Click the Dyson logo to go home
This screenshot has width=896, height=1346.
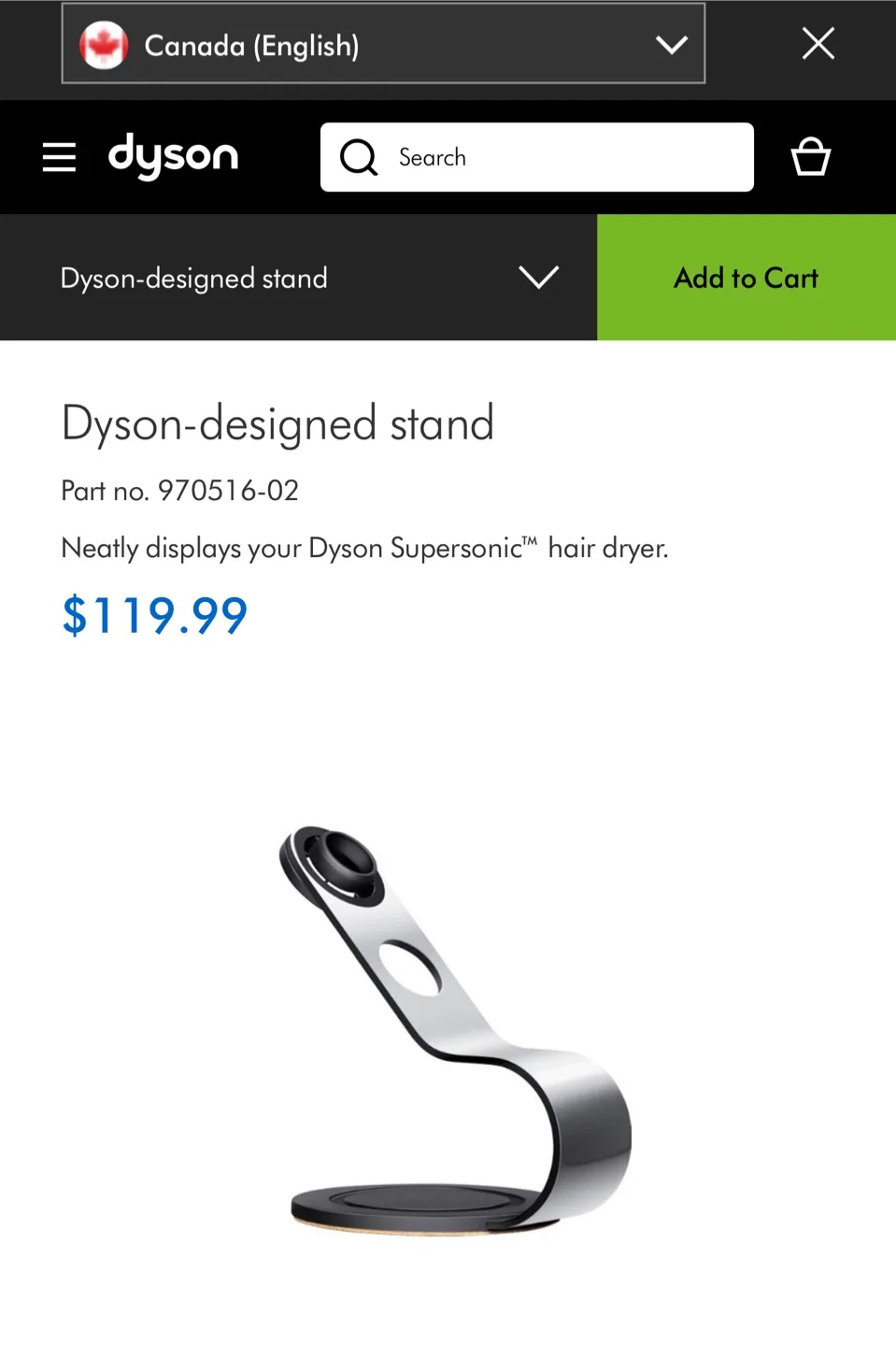174,156
